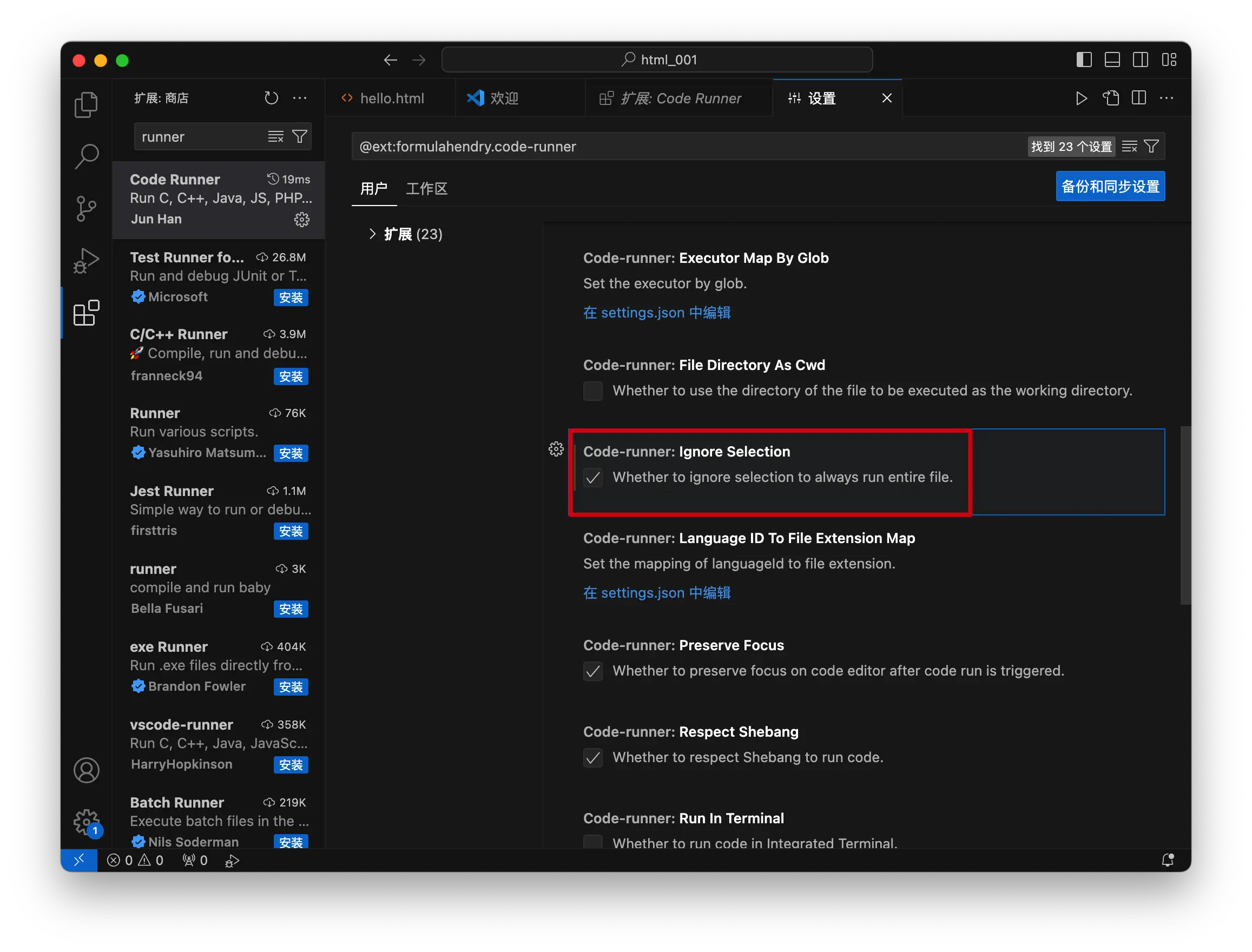Open debug status bar icon
Screen dimensions: 1252x952
[232, 860]
